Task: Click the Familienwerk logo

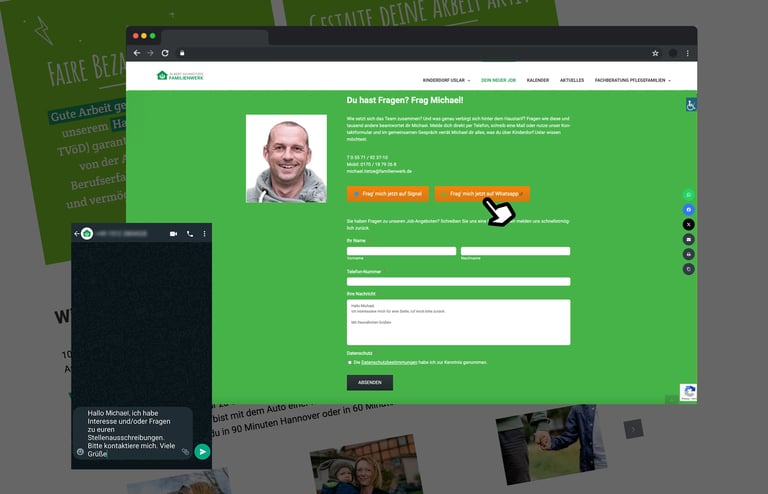Action: [x=180, y=75]
